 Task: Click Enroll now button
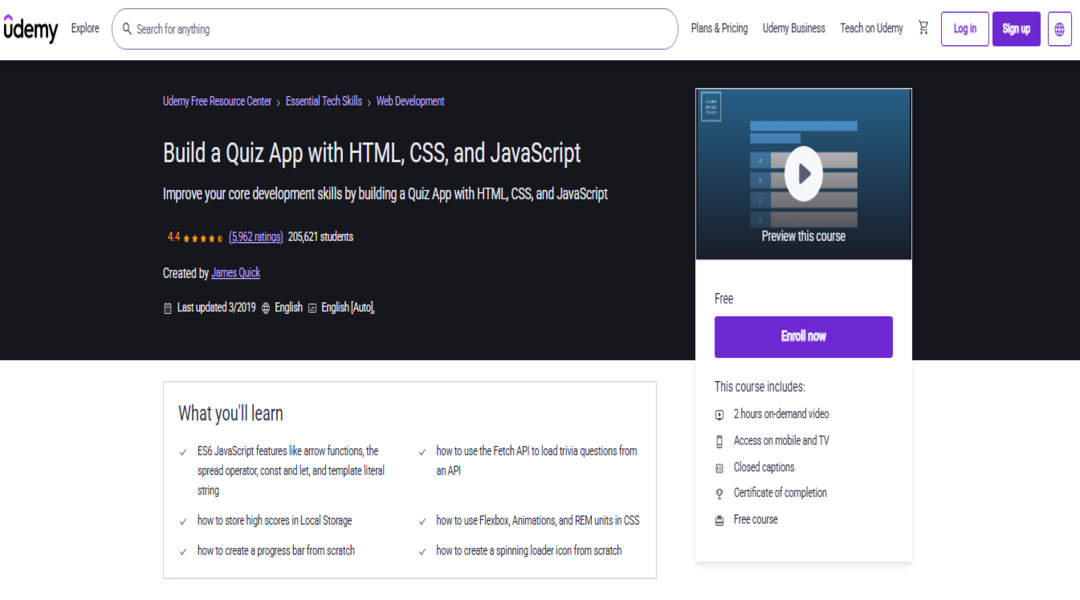803,337
